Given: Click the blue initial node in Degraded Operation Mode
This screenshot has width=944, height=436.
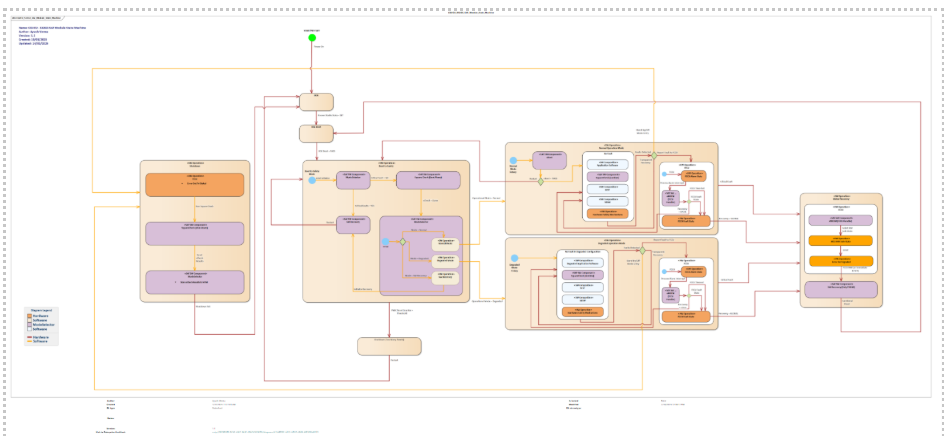Looking at the screenshot, I should point(514,258).
